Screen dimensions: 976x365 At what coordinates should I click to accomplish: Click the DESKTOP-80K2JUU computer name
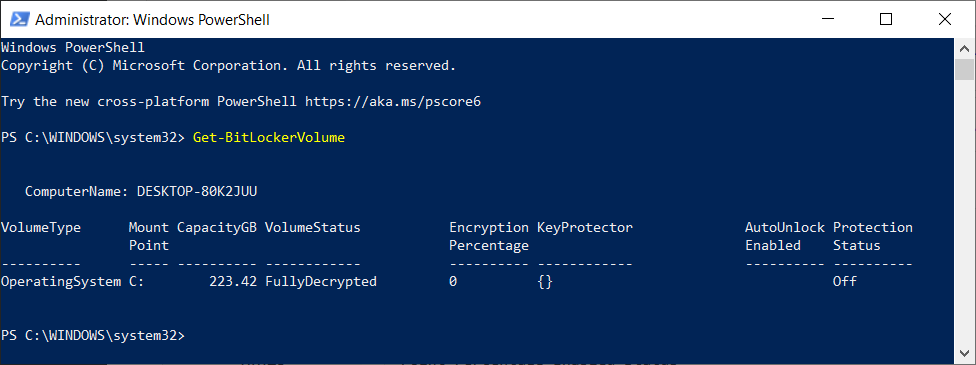(x=197, y=192)
